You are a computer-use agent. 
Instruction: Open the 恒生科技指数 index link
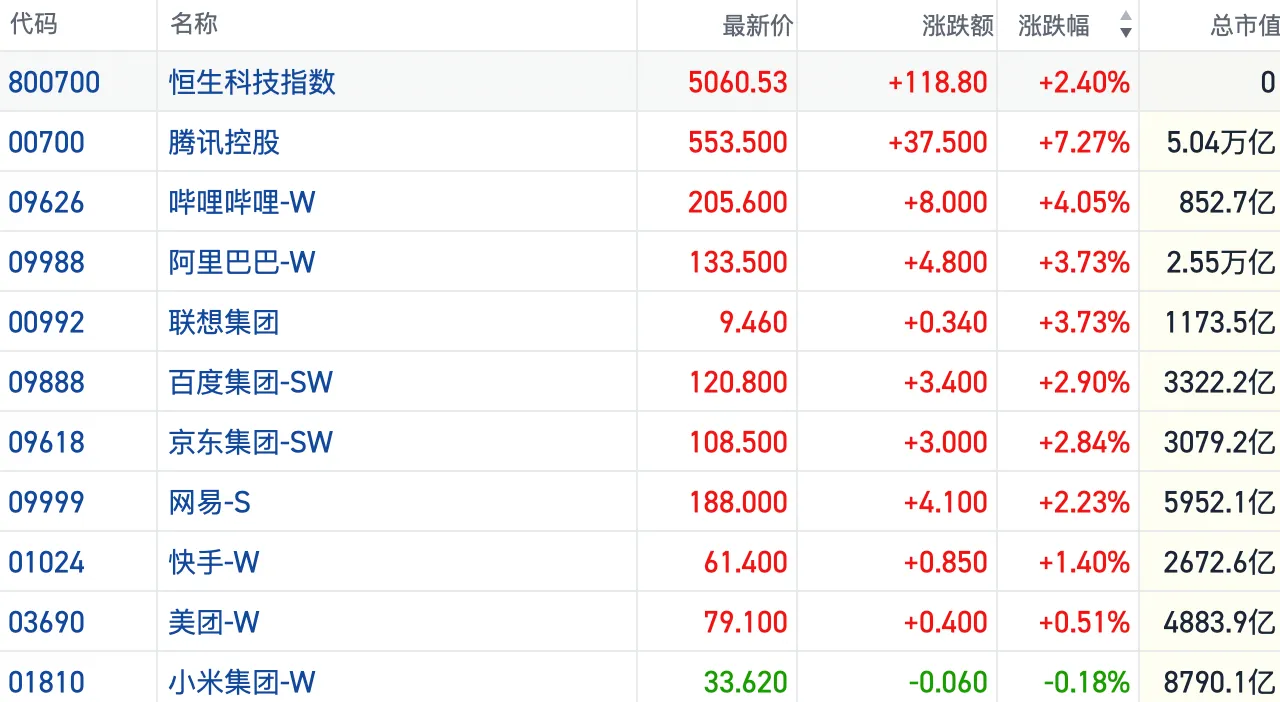252,82
